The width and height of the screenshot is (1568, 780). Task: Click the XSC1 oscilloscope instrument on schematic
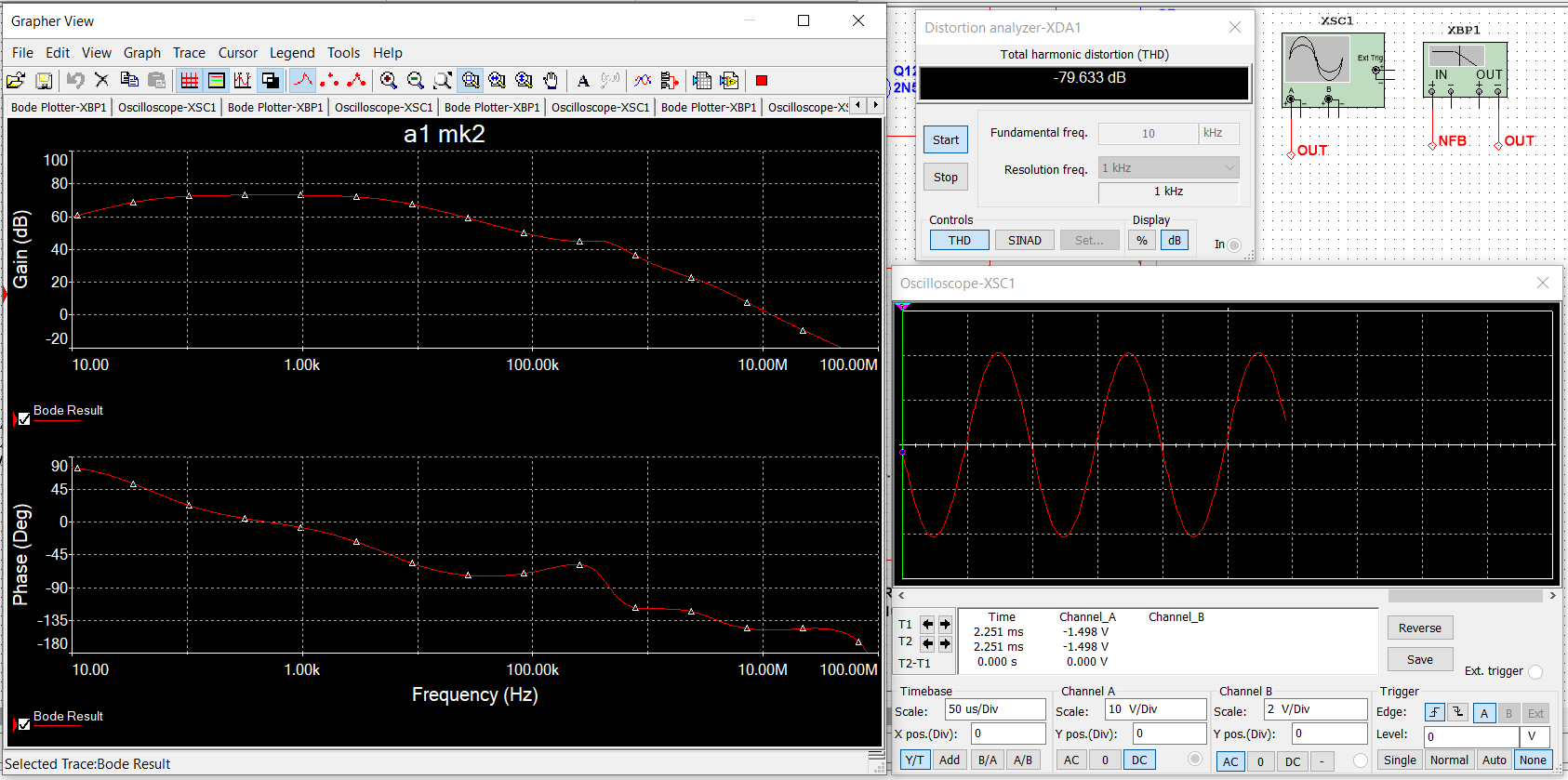pyautogui.click(x=1333, y=70)
